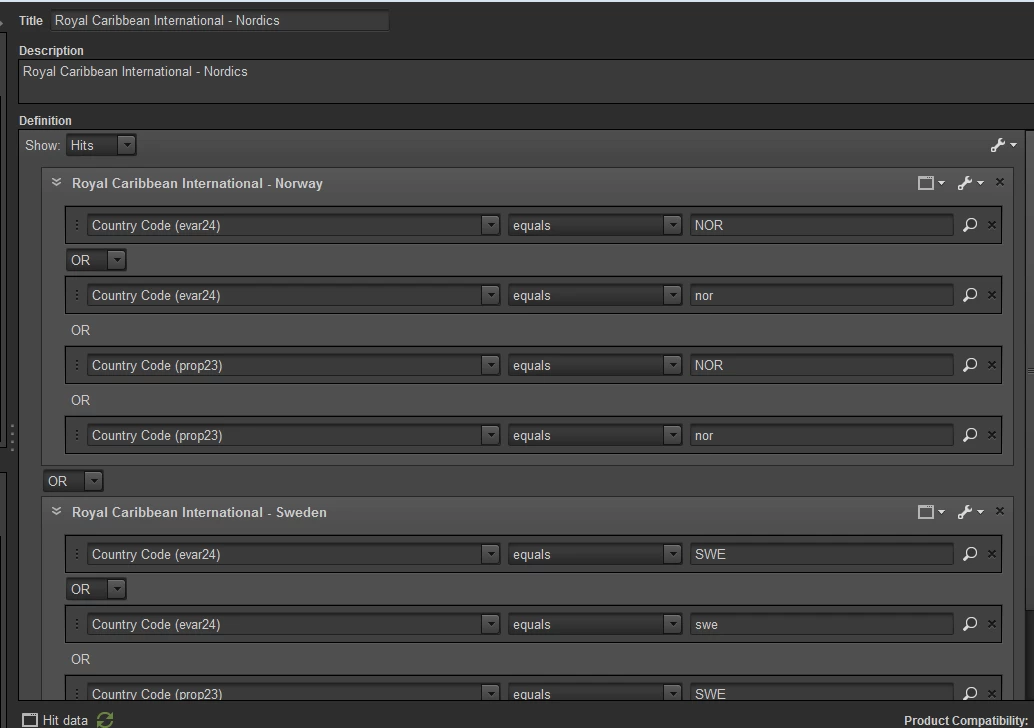Grab drag handle of evar24 equals NOR rule
Viewport: 1034px width, 728px height.
[76, 225]
